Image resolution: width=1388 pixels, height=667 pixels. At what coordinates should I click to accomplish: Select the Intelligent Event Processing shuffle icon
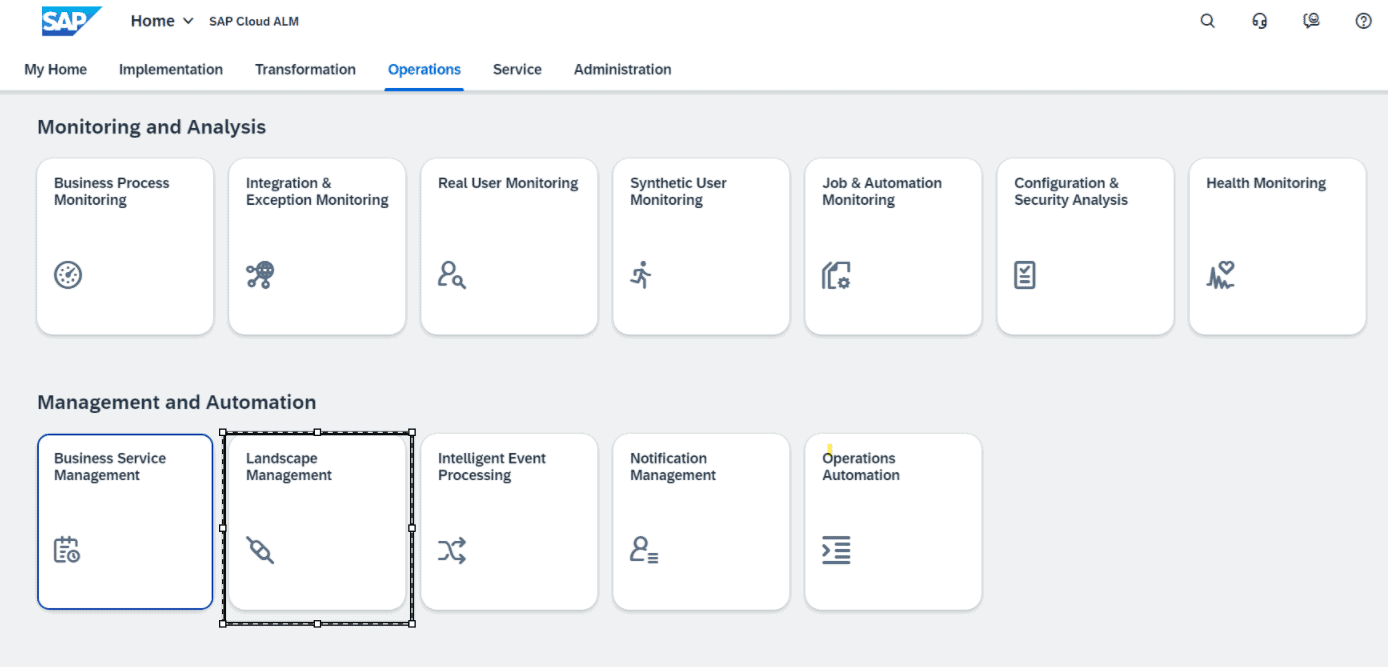pos(452,549)
